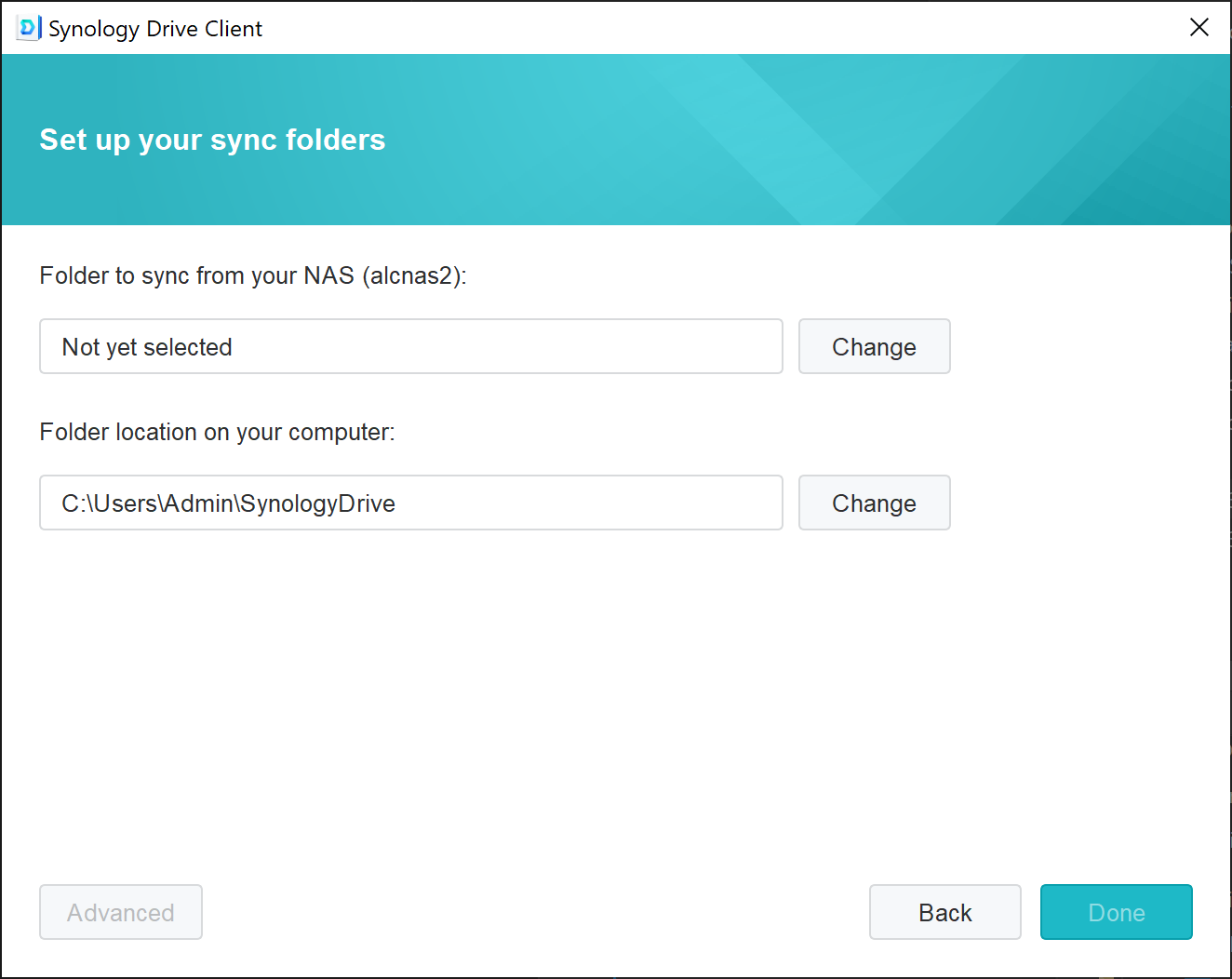The image size is (1232, 979).
Task: Change the NAS folder to sync
Action: pos(875,346)
